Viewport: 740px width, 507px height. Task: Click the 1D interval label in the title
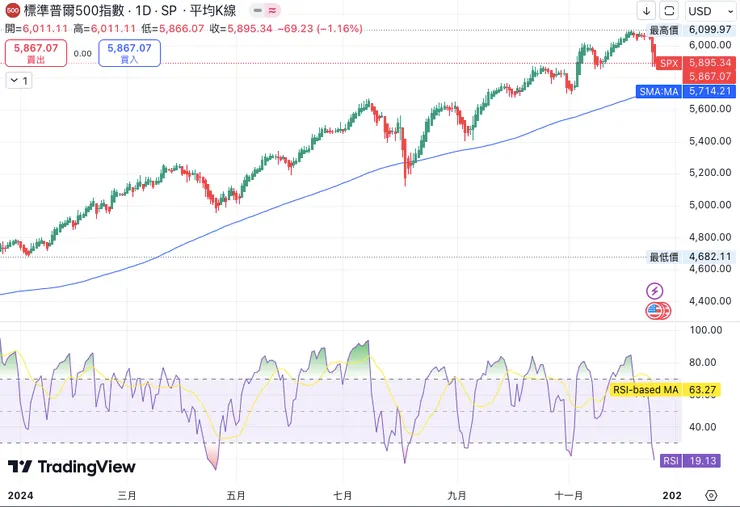point(143,10)
